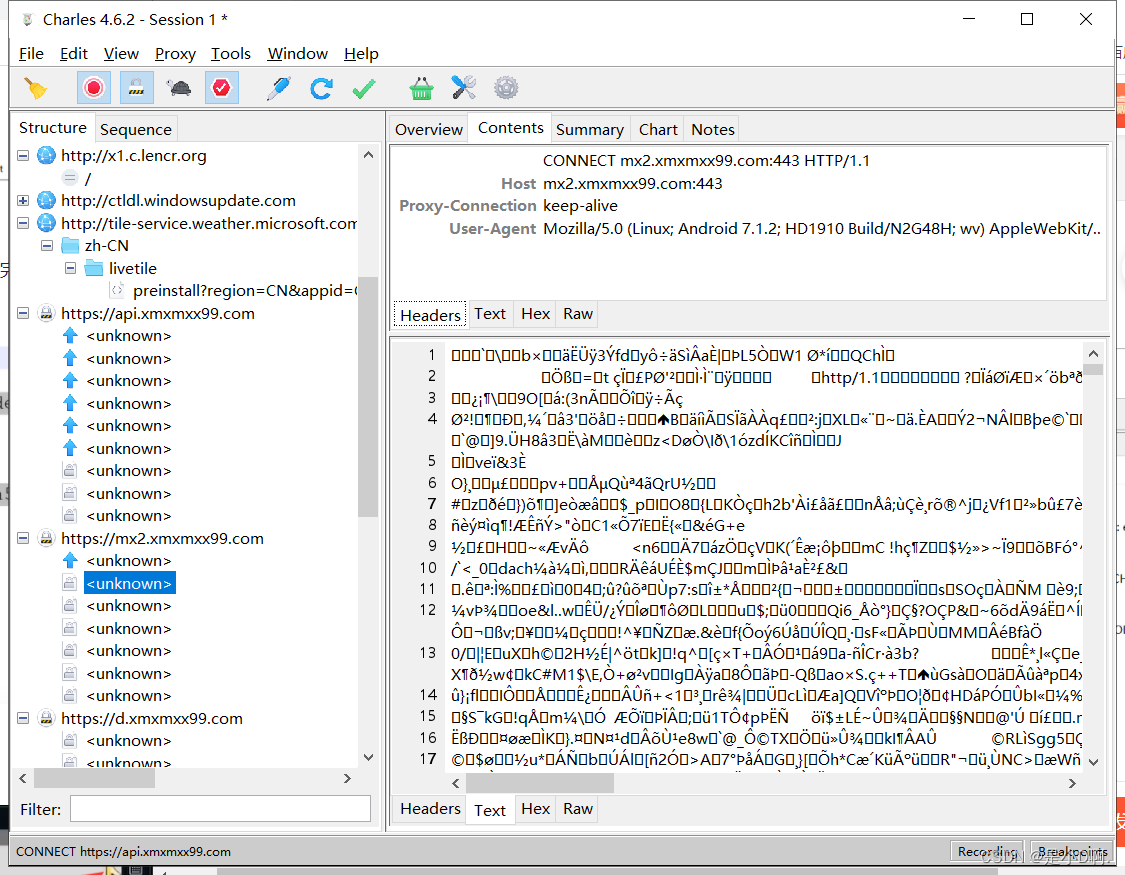Screen dimensions: 1125x875
Task: Select preinstall?region=CN request
Action: [245, 290]
